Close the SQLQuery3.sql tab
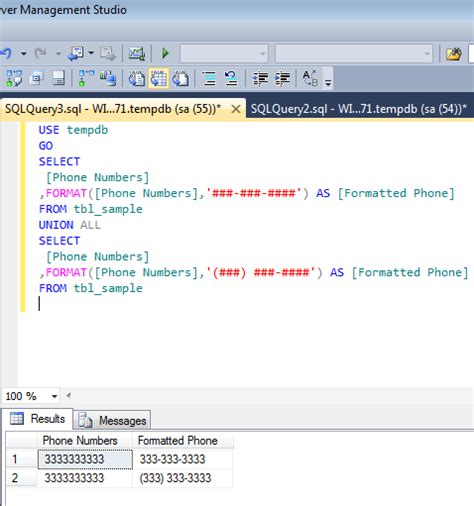 coord(236,109)
